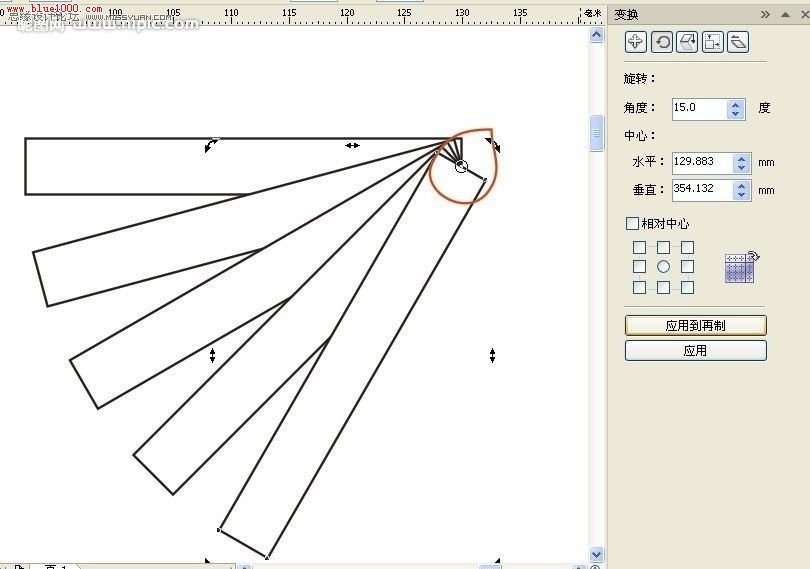The width and height of the screenshot is (810, 569).
Task: Check the top-left anchor point box
Action: pyautogui.click(x=639, y=247)
